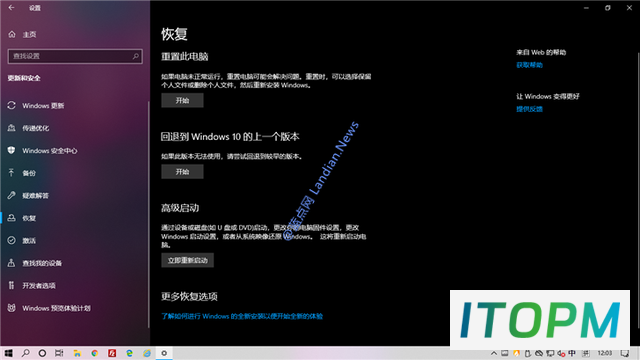The height and width of the screenshot is (360, 640).
Task: Open the Home (主页) icon
Action: tap(12, 34)
